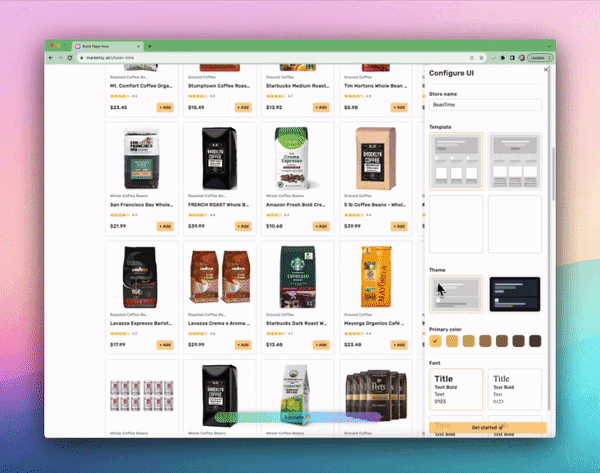Click the browser forward arrow
600x473 pixels.
click(x=60, y=58)
